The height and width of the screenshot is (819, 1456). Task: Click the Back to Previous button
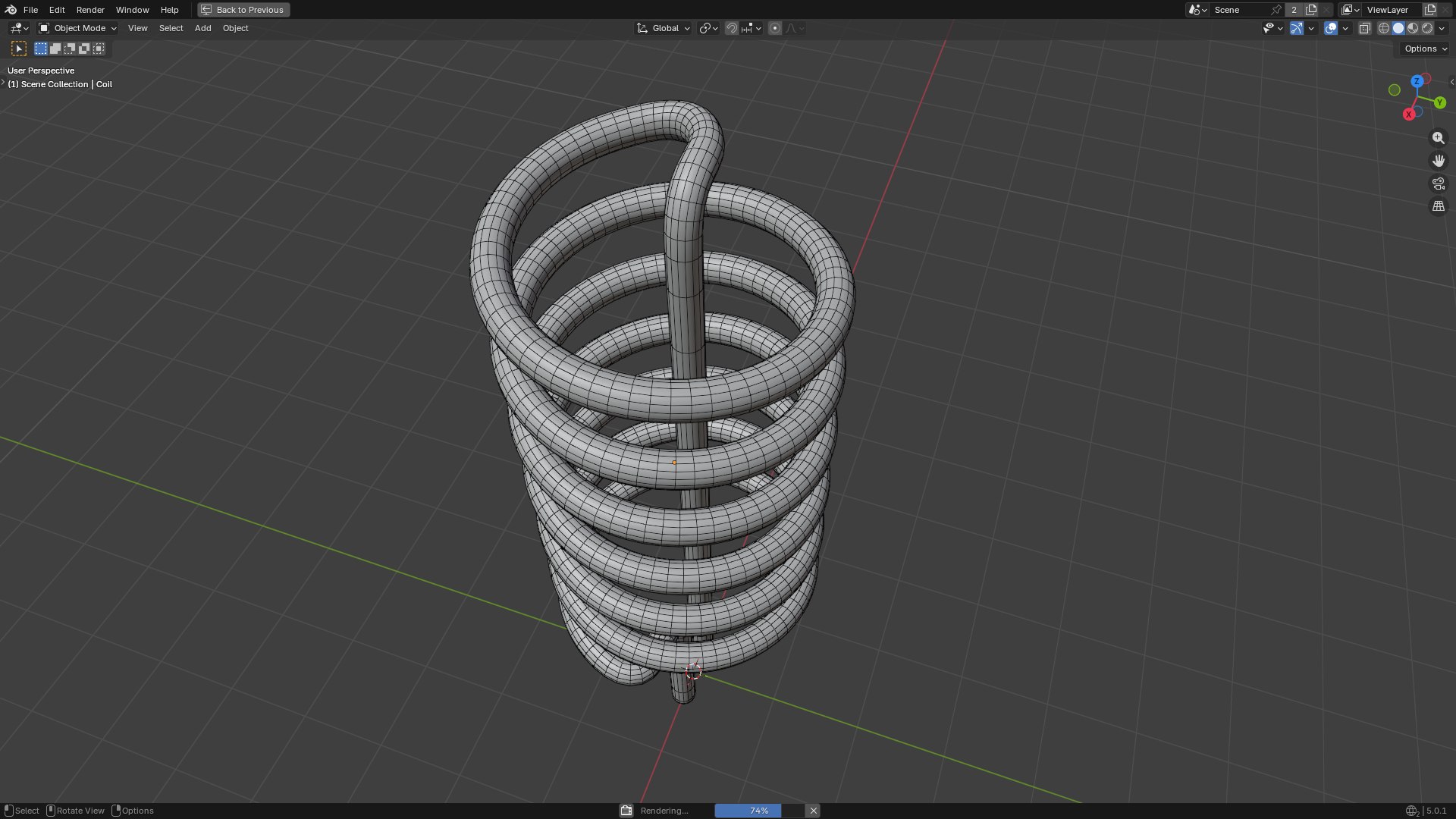tap(243, 10)
